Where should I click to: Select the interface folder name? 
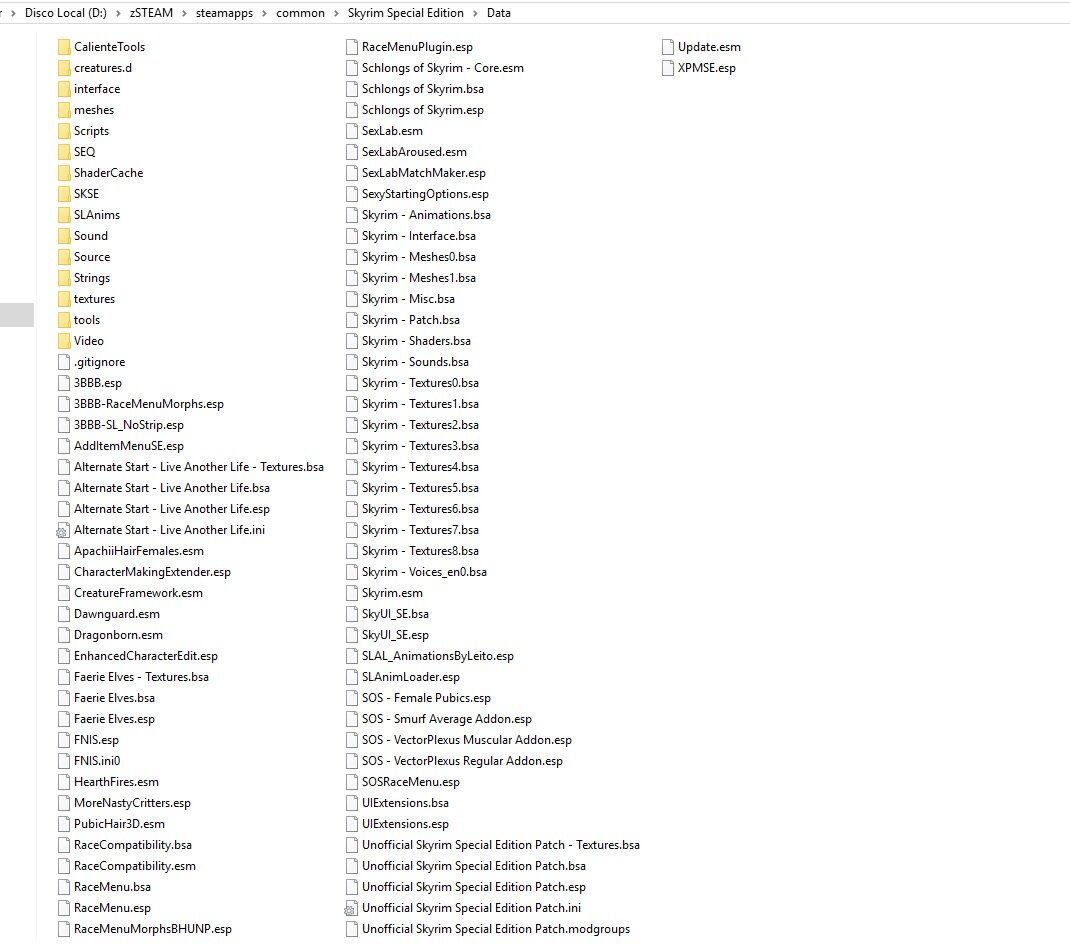click(97, 89)
